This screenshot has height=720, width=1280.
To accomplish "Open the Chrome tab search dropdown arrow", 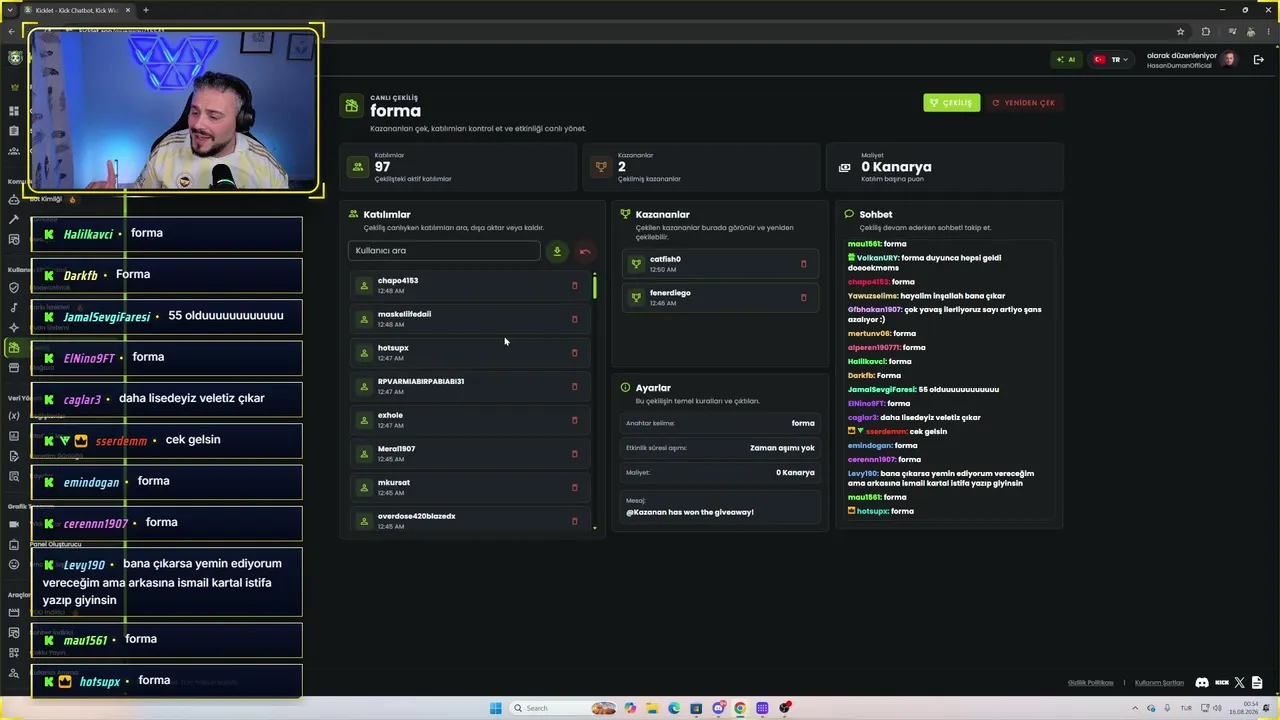I will point(9,10).
